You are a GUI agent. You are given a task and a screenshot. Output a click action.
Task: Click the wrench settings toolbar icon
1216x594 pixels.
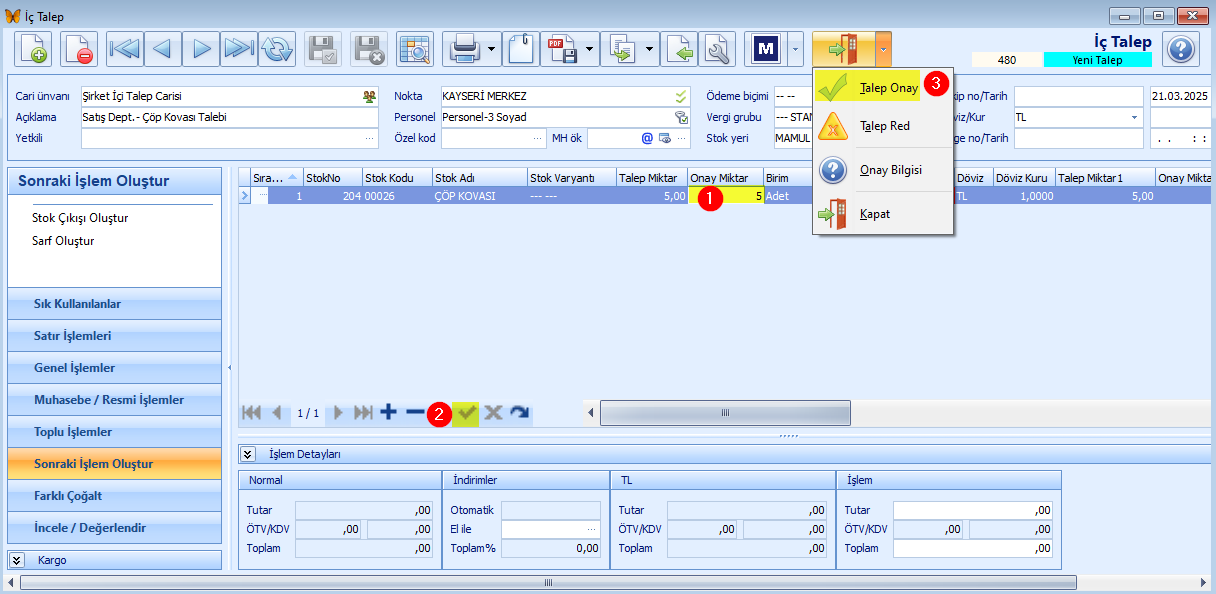(717, 48)
